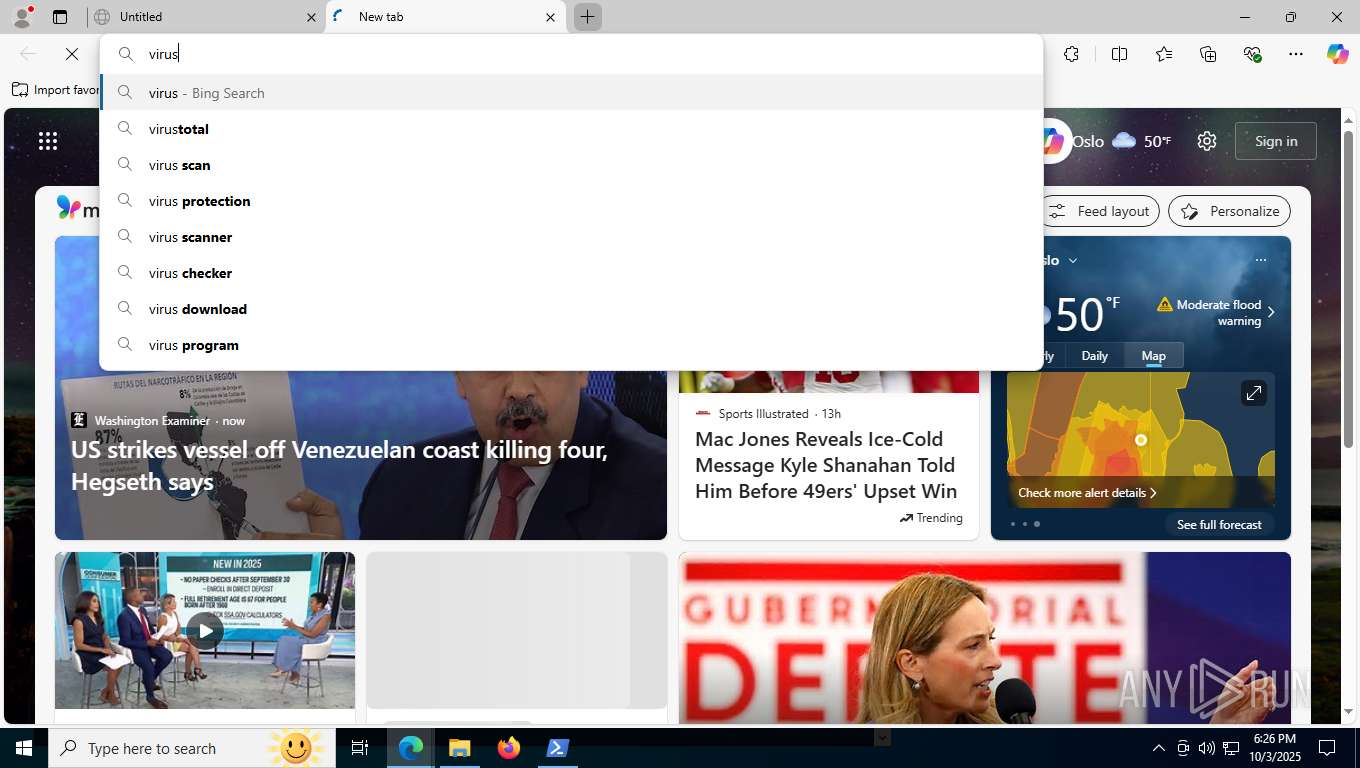Click the page vertical scrollbar
This screenshot has height=768, width=1360.
click(1348, 290)
